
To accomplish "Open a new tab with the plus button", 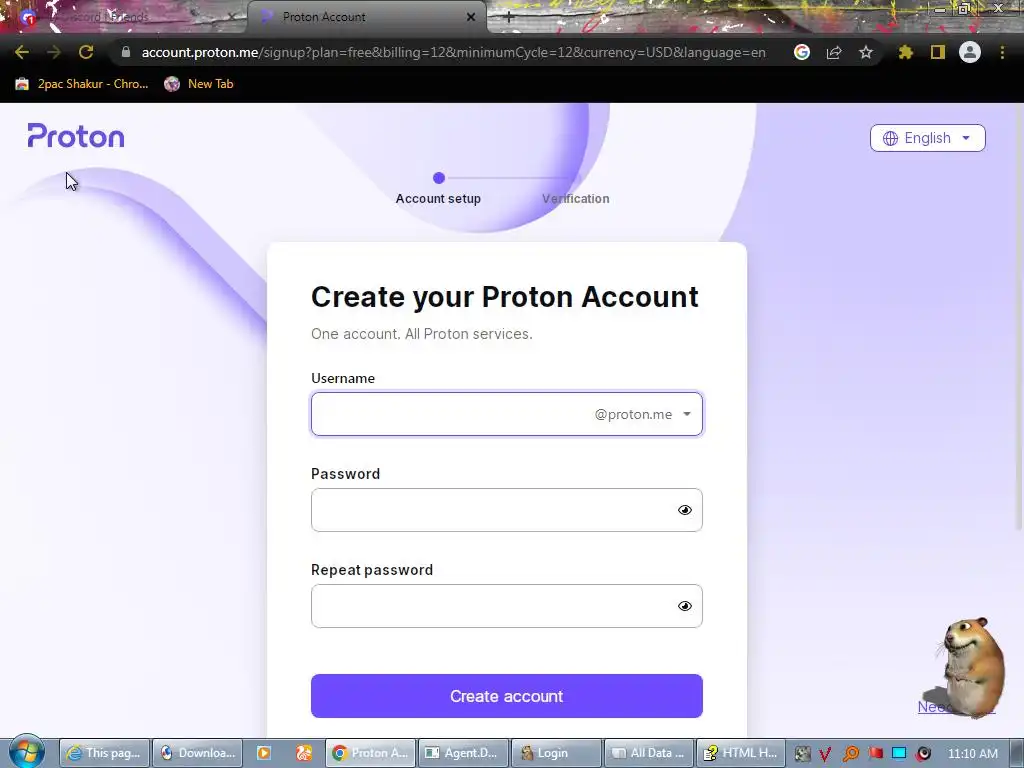I will 509,18.
